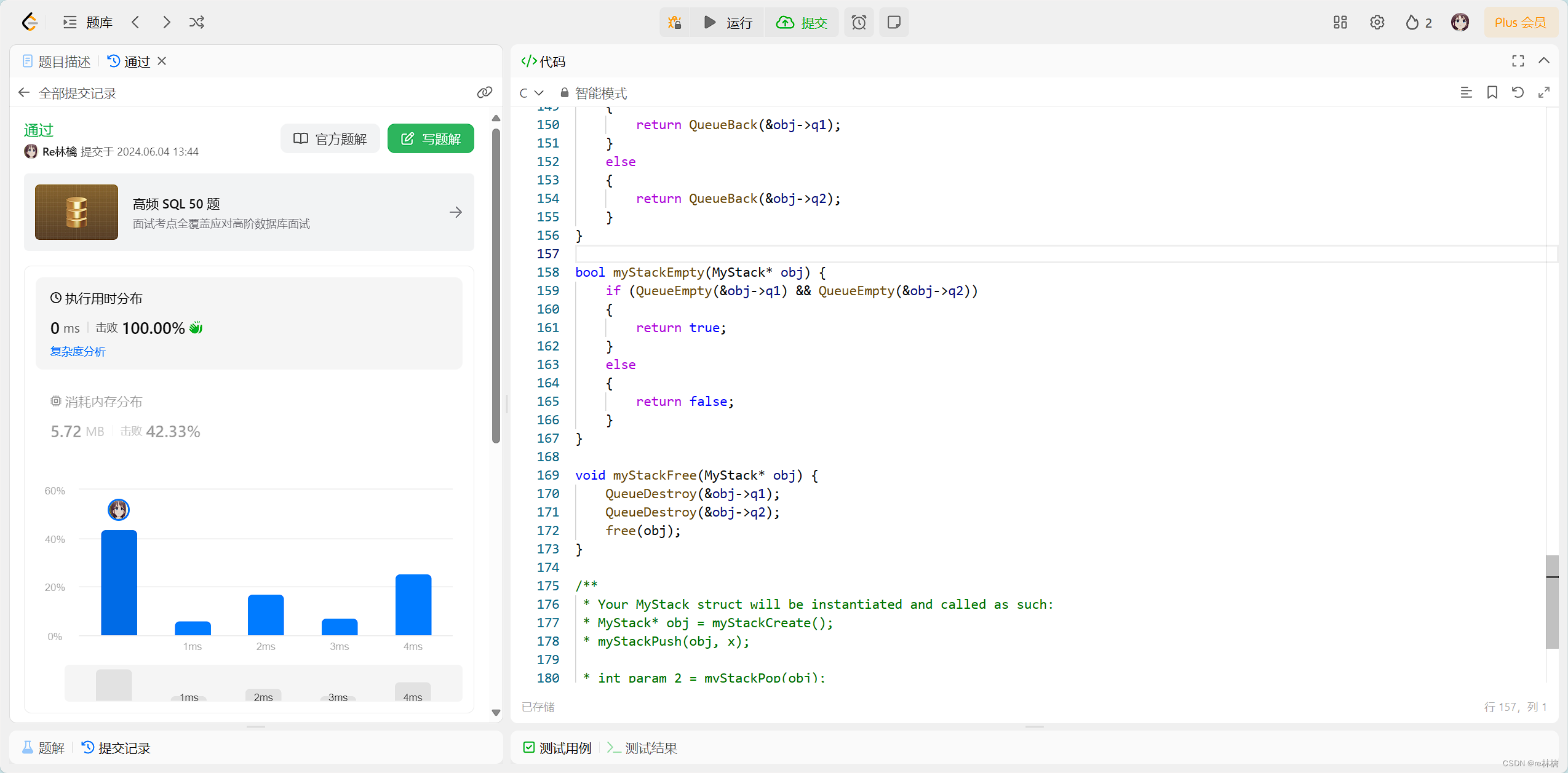Open 复杂度分析 link
Screen dimensions: 1568x773
coord(78,351)
